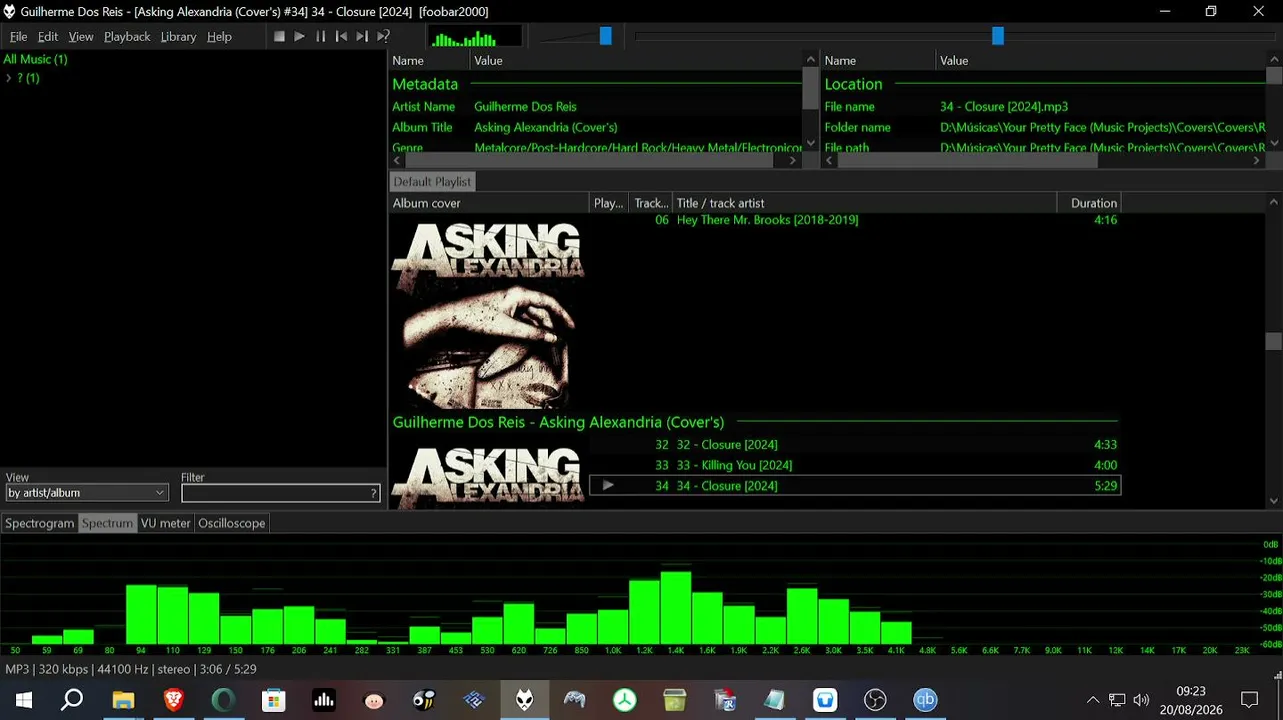This screenshot has height=720, width=1283.
Task: Switch to the Spectrogram tab
Action: (40, 523)
